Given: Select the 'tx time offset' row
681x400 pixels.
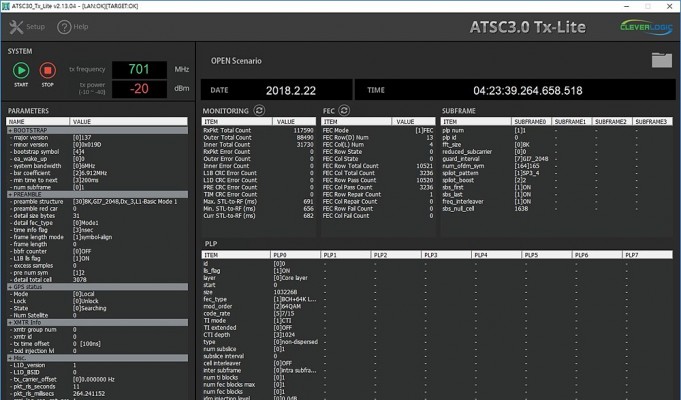Looking at the screenshot, I should pyautogui.click(x=97, y=344).
